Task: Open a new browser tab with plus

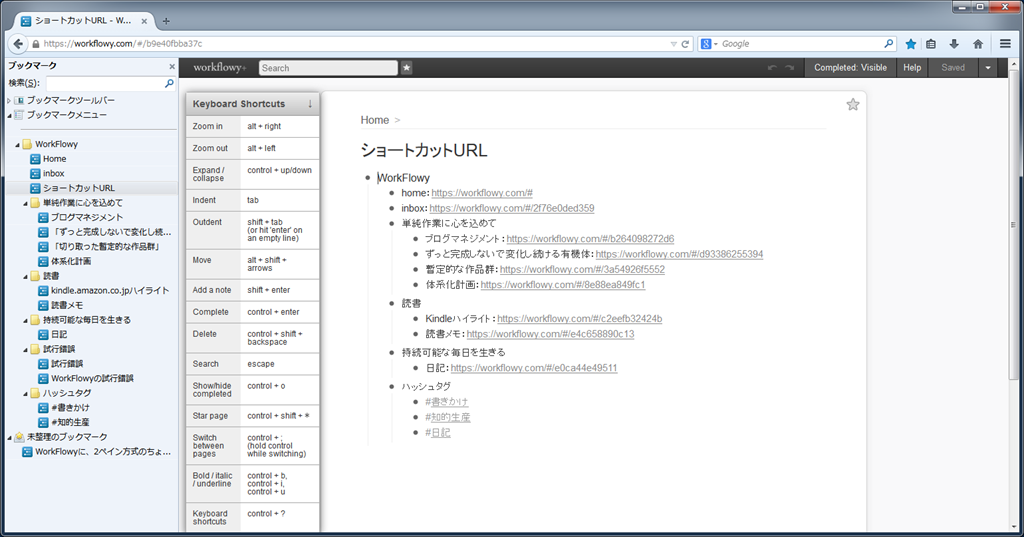Action: tap(166, 21)
